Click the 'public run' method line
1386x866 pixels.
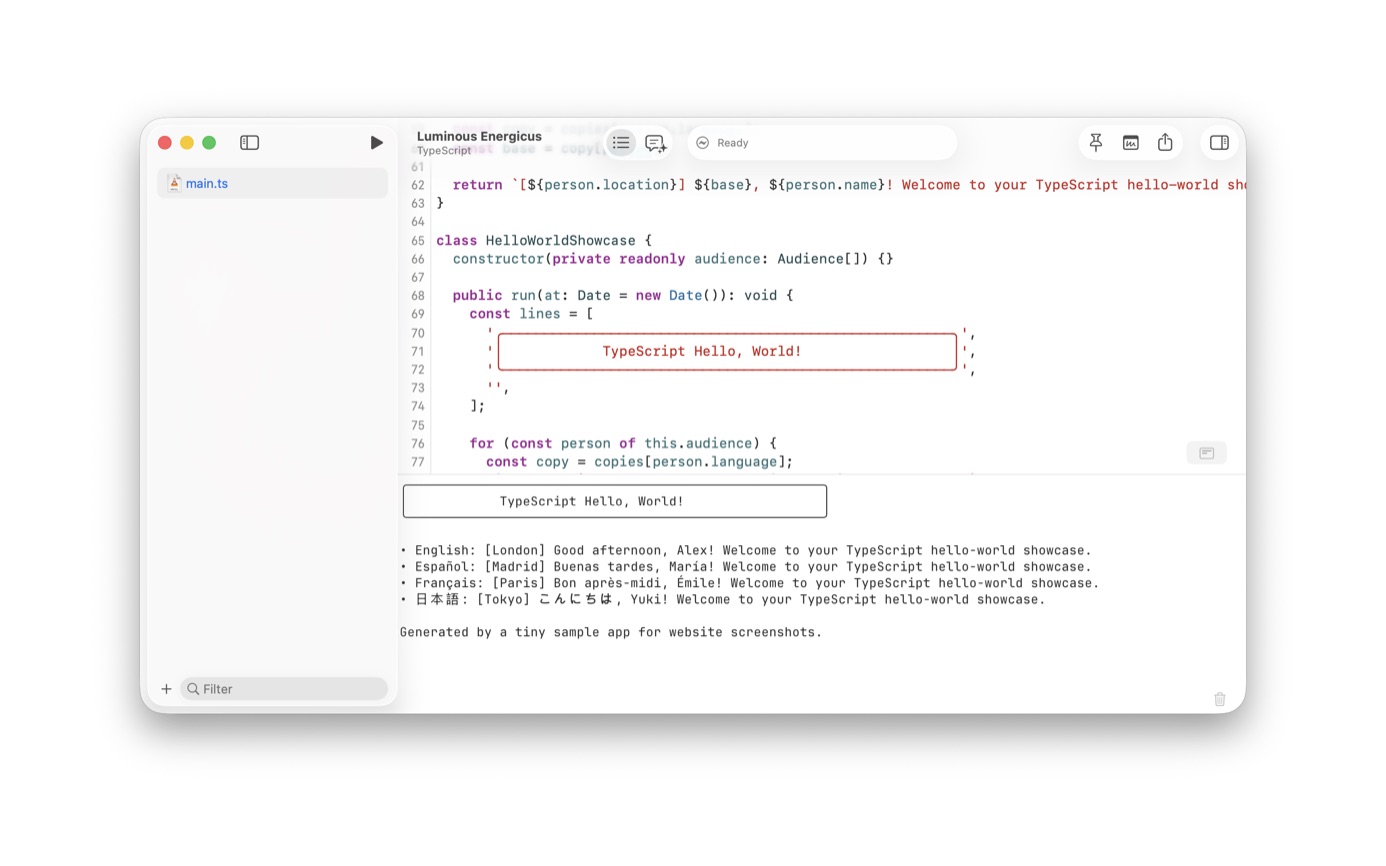(x=623, y=296)
